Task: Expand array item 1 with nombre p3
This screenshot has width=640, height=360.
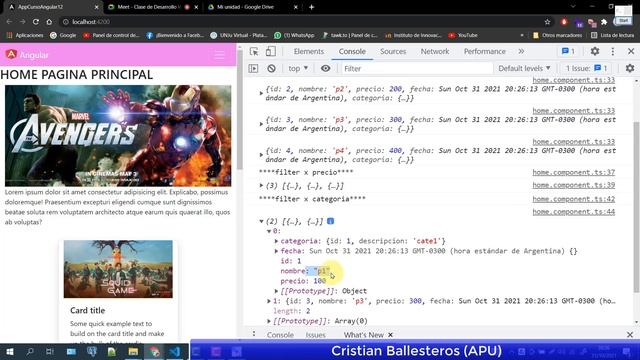Action: 269,301
